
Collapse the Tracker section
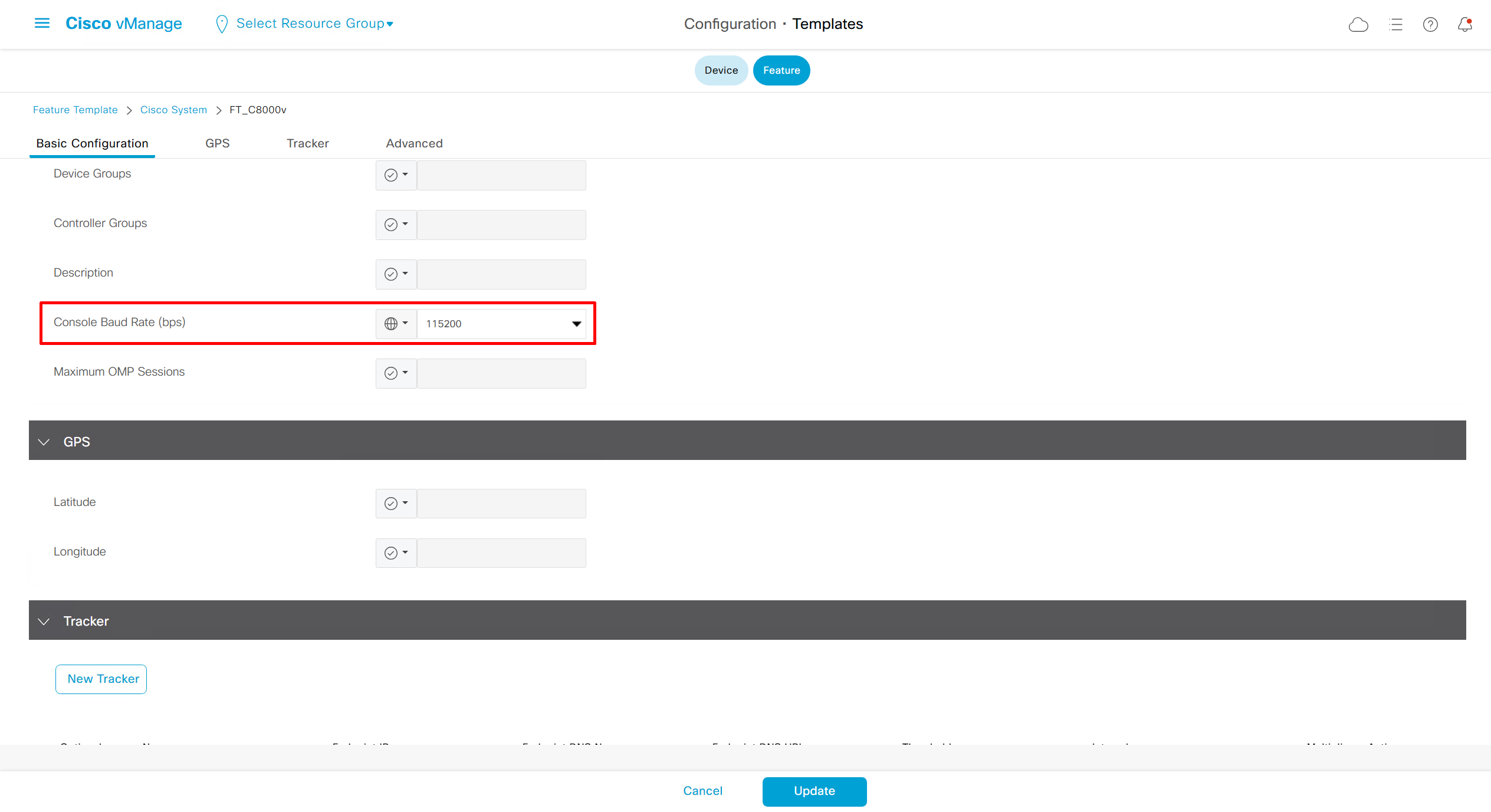44,621
